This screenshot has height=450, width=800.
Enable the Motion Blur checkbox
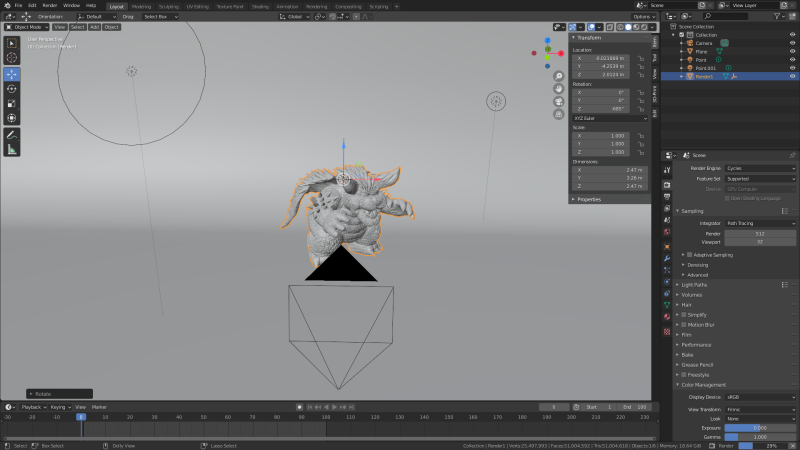pos(685,324)
